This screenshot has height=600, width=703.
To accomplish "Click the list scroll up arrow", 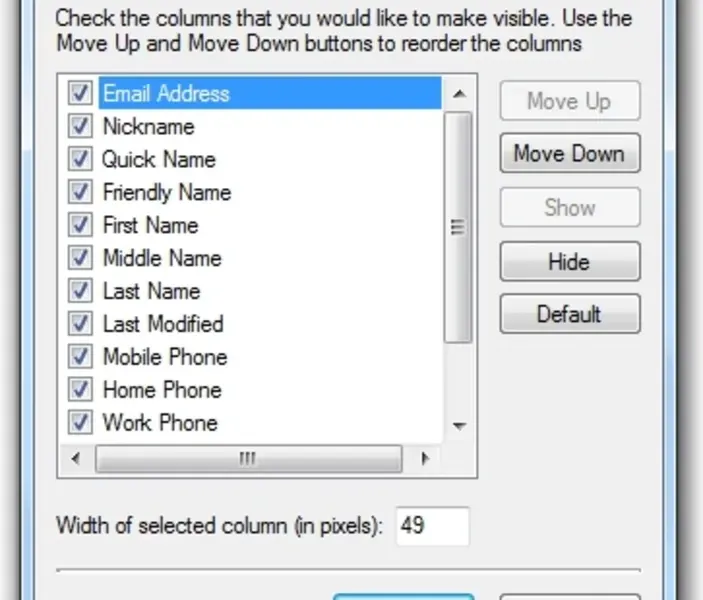I will [x=458, y=95].
